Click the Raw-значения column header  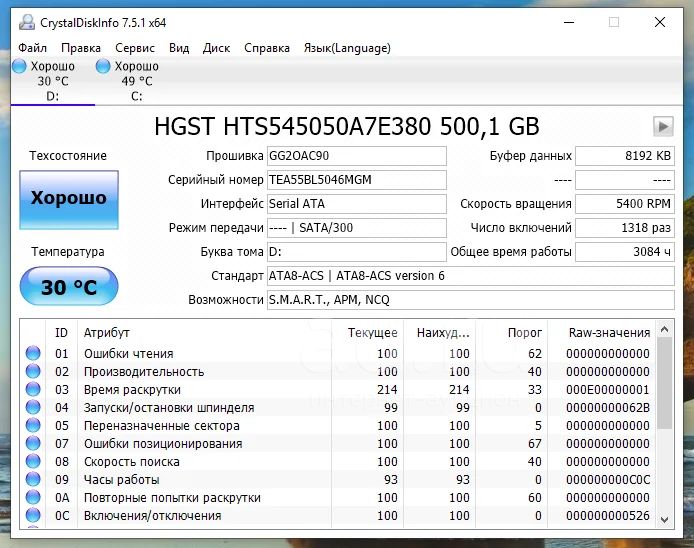pos(601,332)
